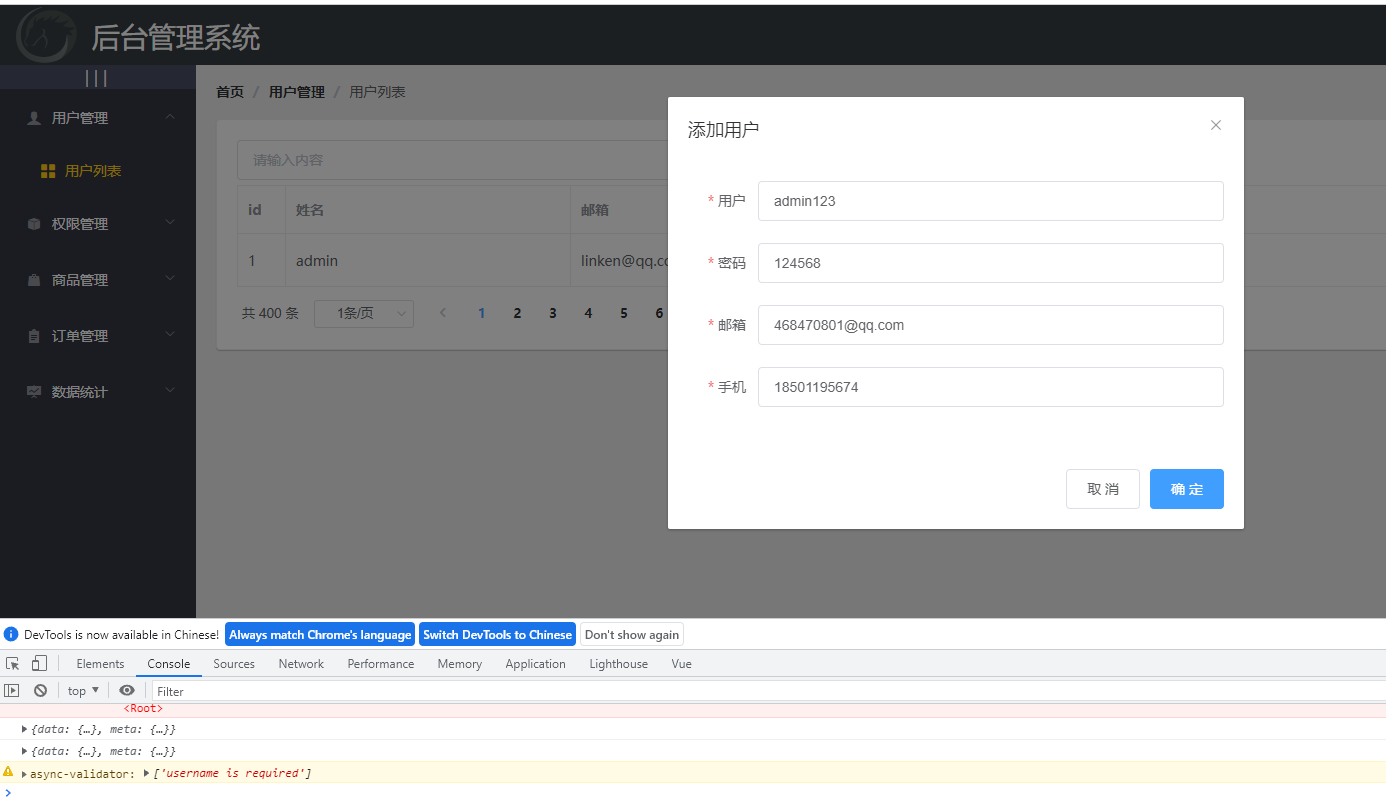
Task: Go to page 5 in pagination
Action: point(623,313)
